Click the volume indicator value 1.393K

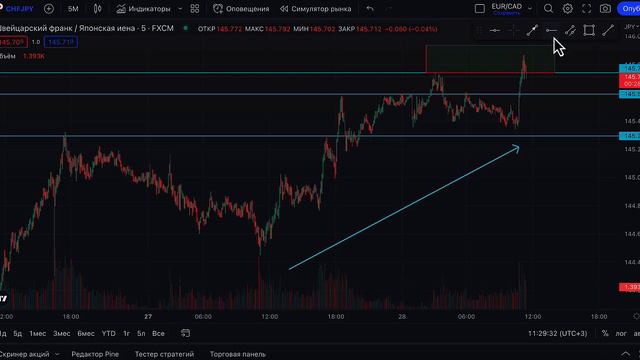(34, 56)
